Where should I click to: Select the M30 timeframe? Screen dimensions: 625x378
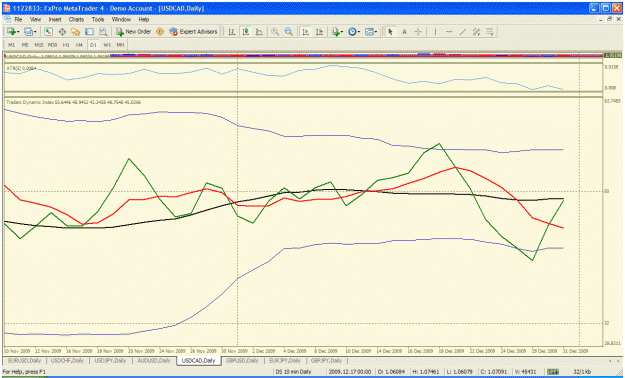coord(52,45)
